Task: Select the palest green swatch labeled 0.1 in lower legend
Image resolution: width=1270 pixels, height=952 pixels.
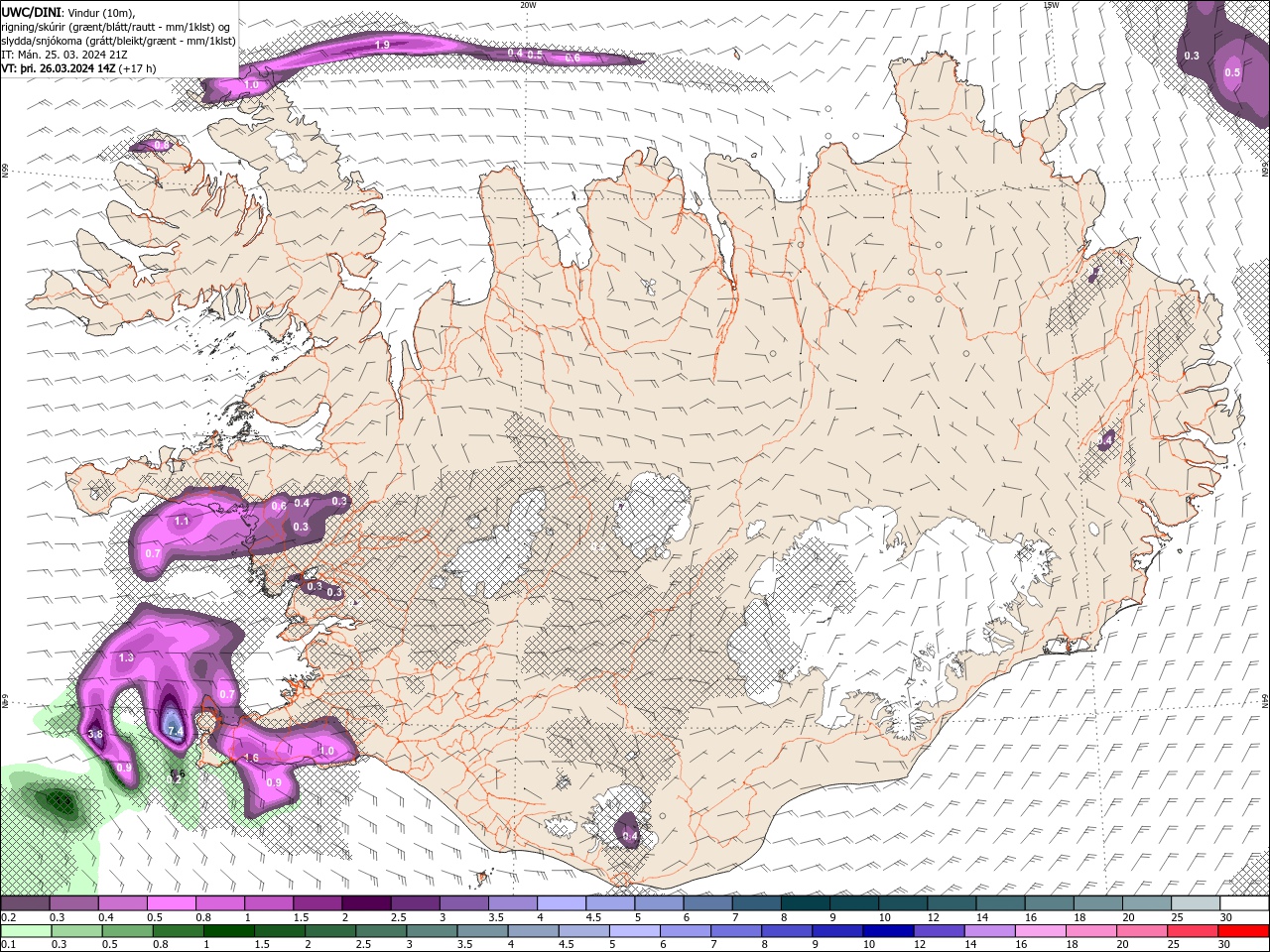Action: pos(26,930)
